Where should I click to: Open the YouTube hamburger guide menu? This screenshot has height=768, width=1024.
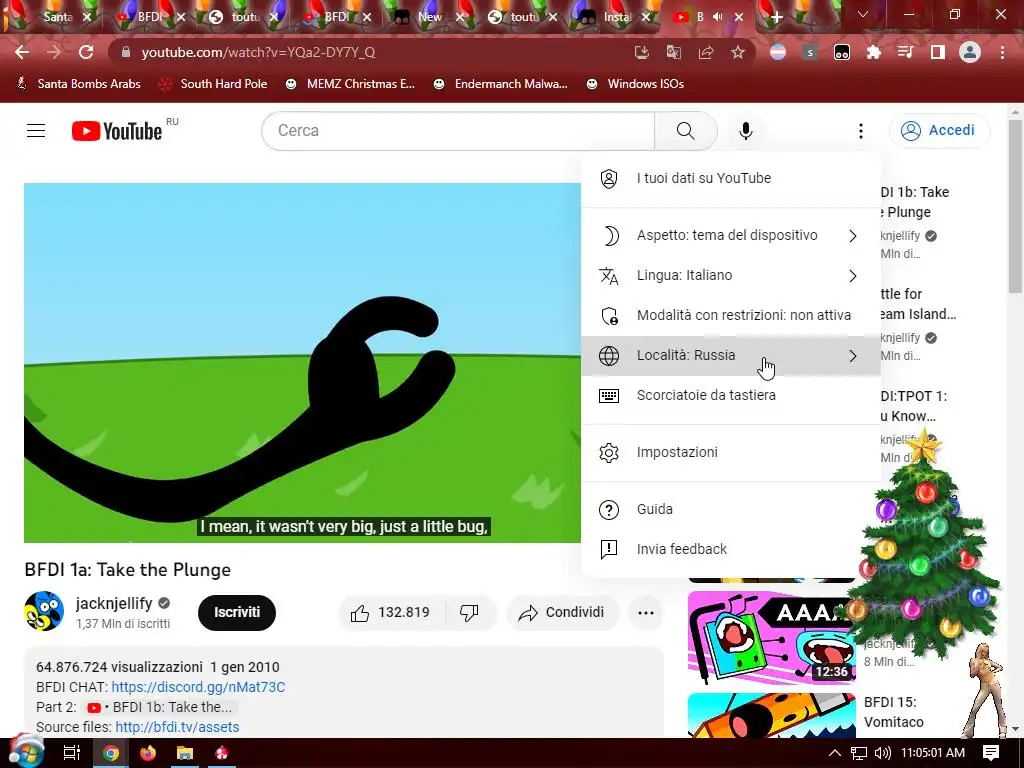[x=36, y=131]
